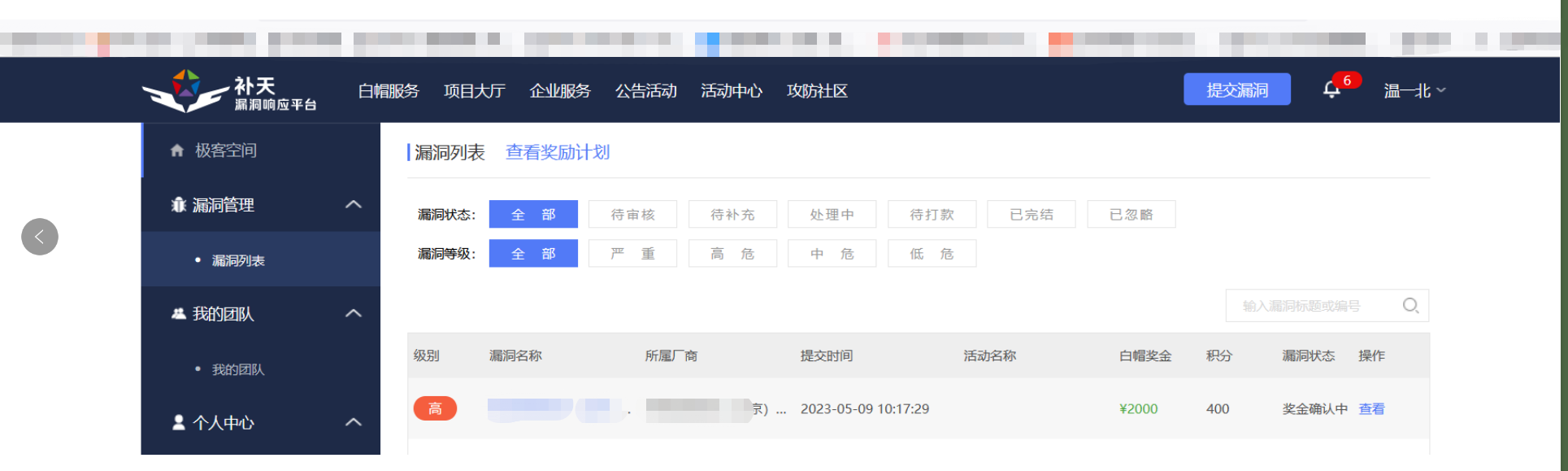Click the 漏洞名称 column header
This screenshot has height=471, width=1568.
(x=515, y=355)
